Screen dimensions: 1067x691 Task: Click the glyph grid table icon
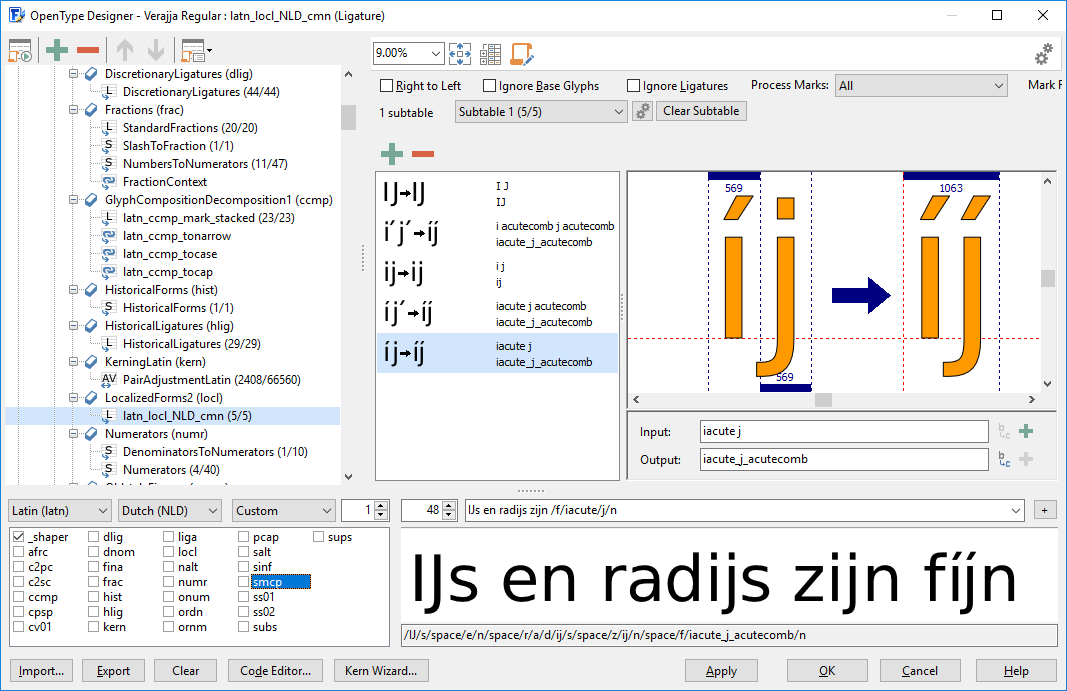490,54
